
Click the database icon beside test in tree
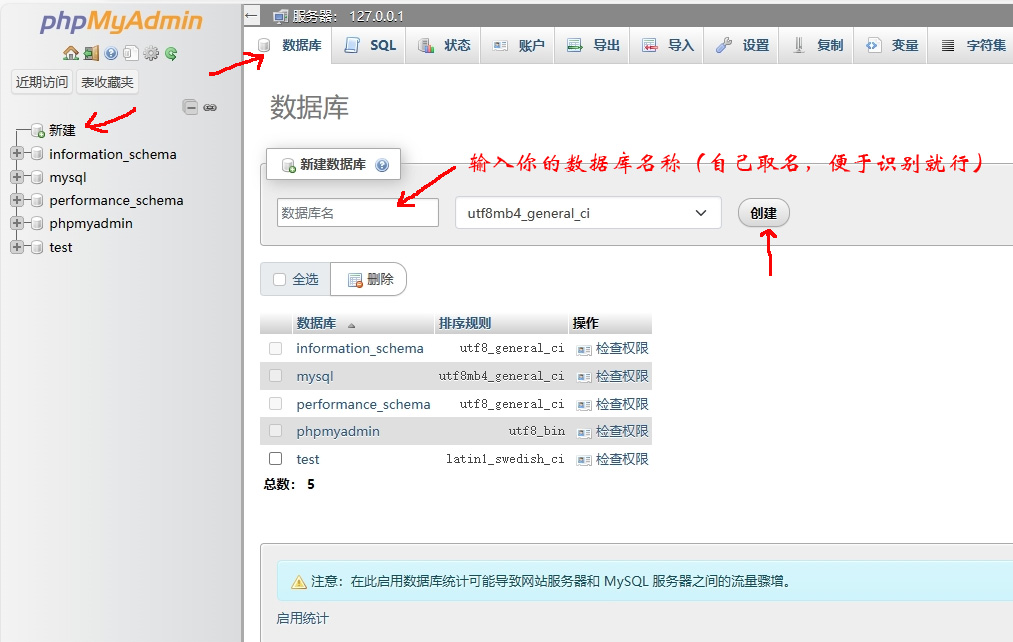37,247
